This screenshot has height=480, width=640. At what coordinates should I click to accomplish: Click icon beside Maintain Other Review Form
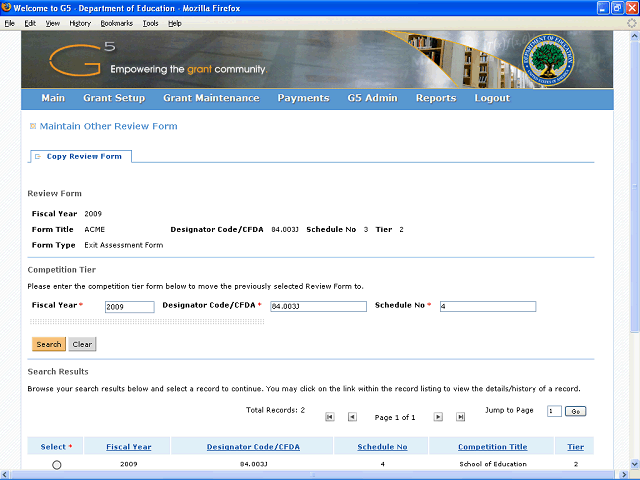(x=33, y=127)
